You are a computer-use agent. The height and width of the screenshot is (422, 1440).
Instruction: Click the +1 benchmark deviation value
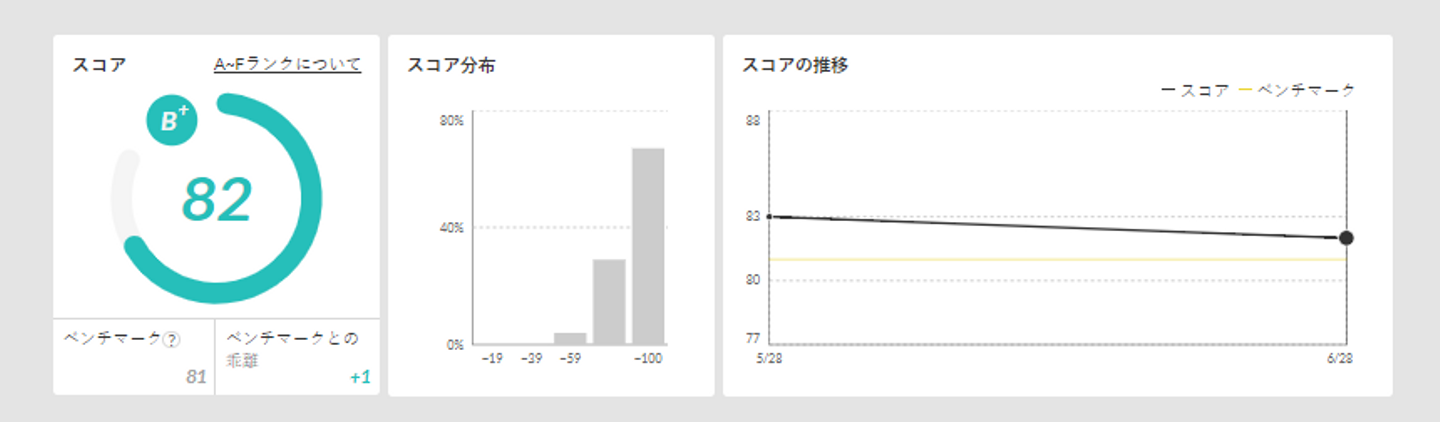[x=360, y=377]
